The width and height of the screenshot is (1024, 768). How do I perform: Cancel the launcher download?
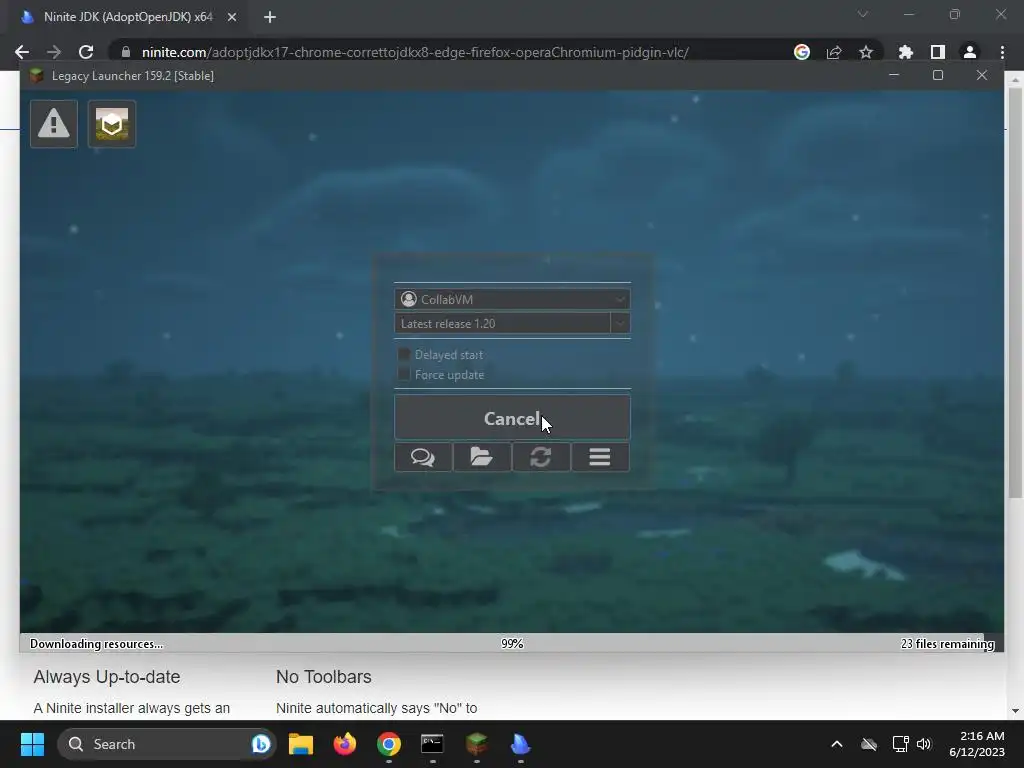click(x=512, y=418)
